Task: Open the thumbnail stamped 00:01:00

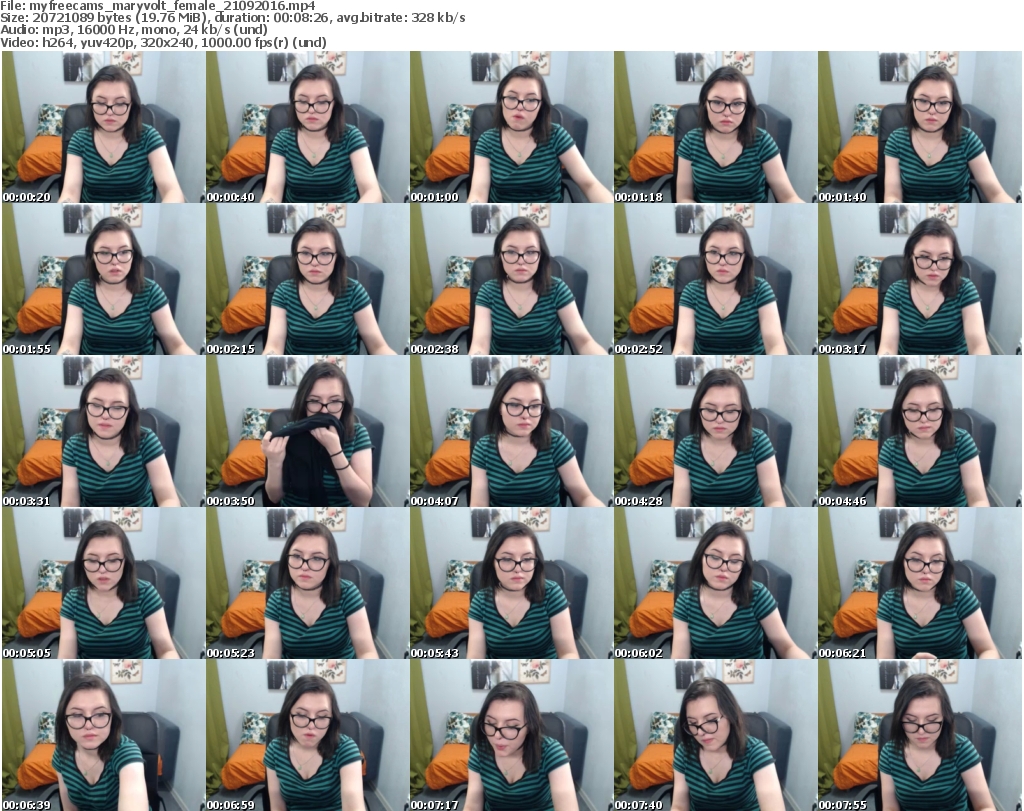Action: [511, 127]
